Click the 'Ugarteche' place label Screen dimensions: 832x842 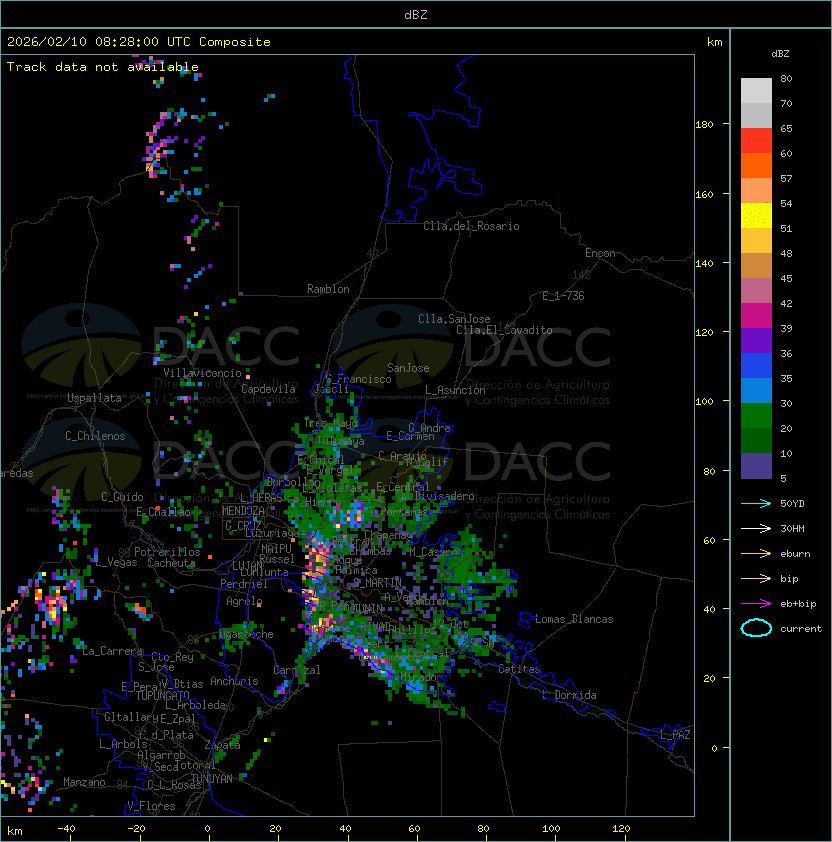247,635
